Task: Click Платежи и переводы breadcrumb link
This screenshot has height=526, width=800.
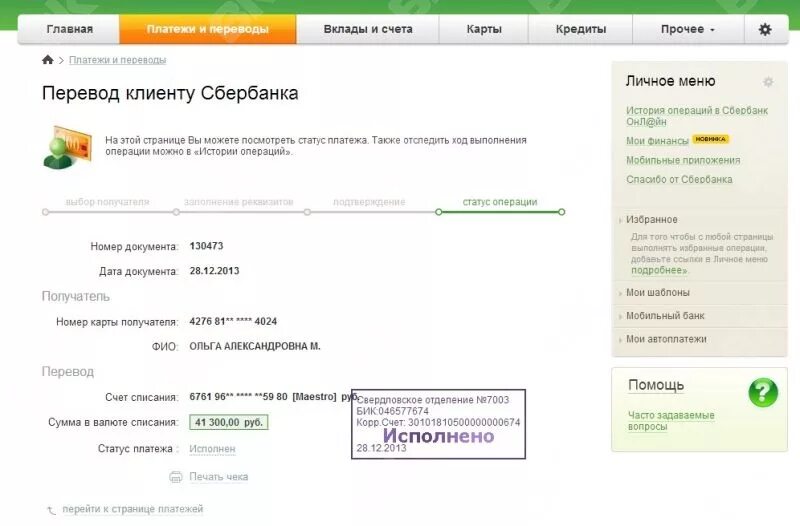Action: tap(117, 60)
